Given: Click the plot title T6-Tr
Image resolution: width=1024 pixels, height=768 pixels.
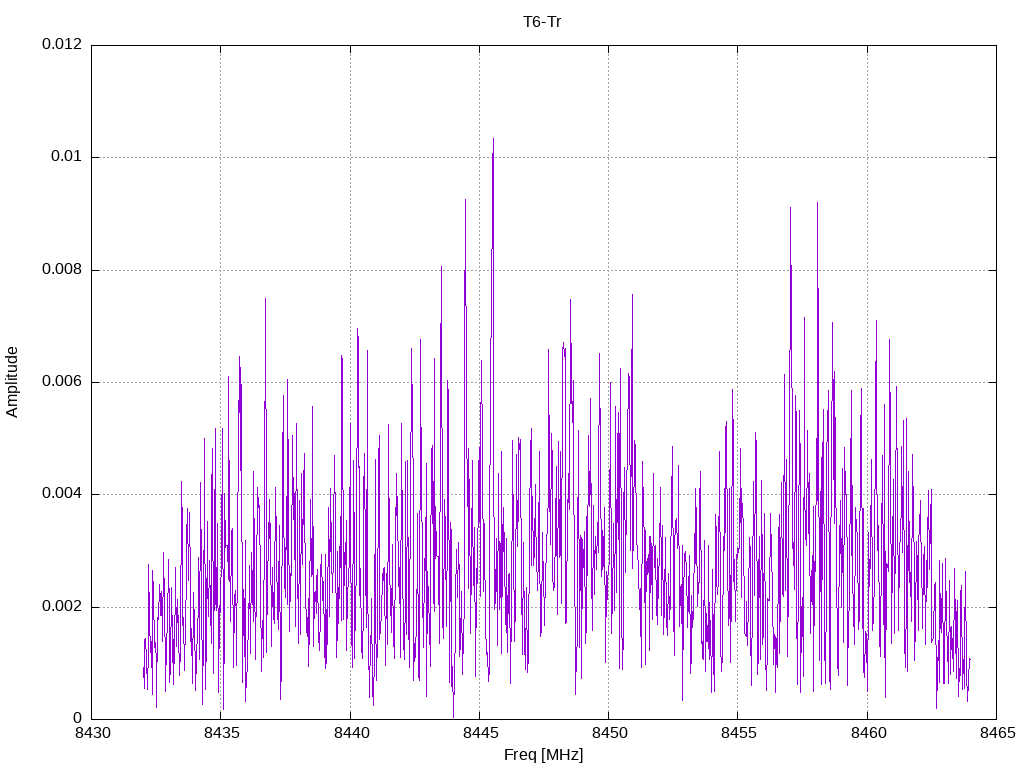Looking at the screenshot, I should (x=542, y=22).
